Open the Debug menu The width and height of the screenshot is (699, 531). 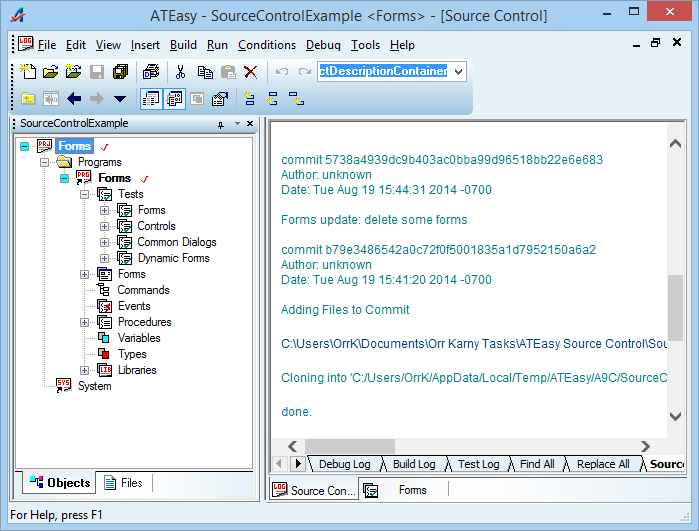click(x=323, y=45)
